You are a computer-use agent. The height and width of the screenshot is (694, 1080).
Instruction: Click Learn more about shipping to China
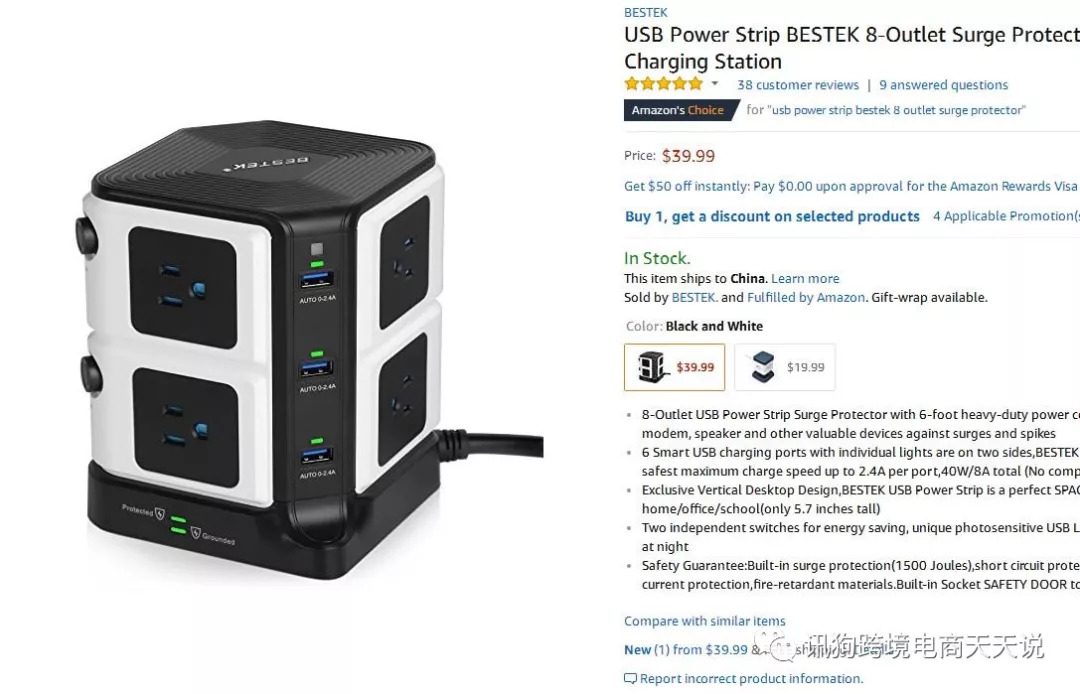[x=805, y=279]
